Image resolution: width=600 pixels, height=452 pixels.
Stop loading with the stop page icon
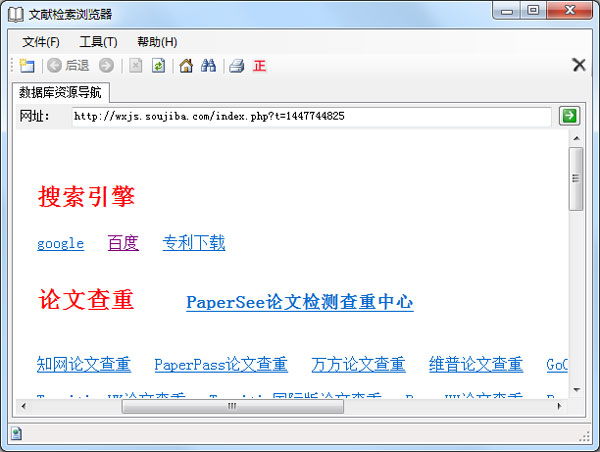[x=135, y=65]
